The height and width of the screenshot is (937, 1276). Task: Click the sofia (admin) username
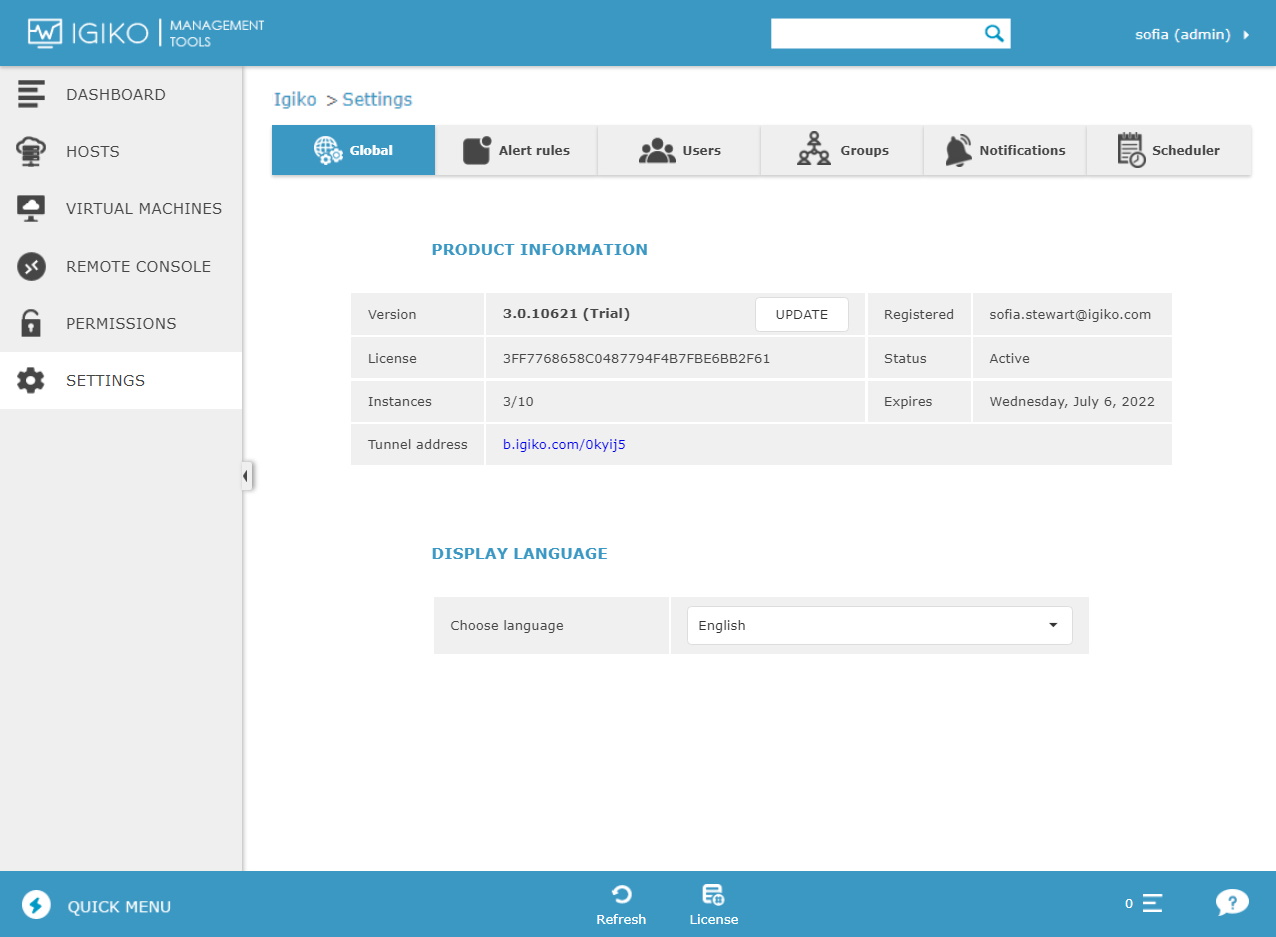[x=1182, y=34]
